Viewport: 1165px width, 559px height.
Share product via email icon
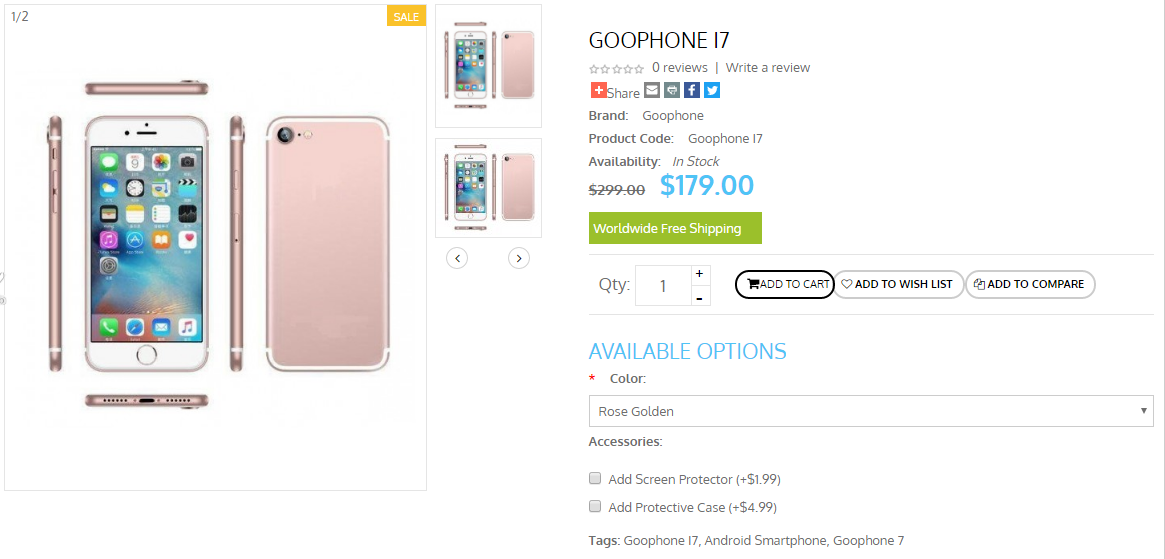click(x=652, y=90)
